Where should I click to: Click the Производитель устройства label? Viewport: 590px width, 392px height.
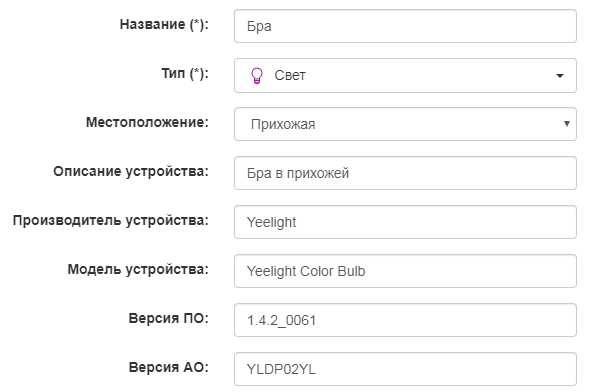click(x=111, y=220)
